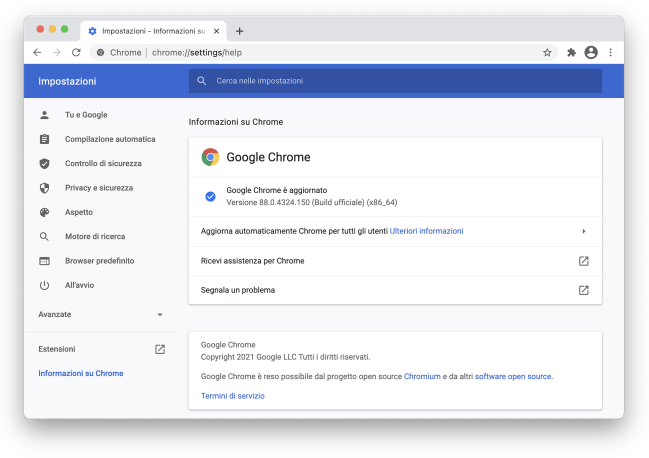
Task: Open the Chromium project link
Action: click(x=422, y=376)
